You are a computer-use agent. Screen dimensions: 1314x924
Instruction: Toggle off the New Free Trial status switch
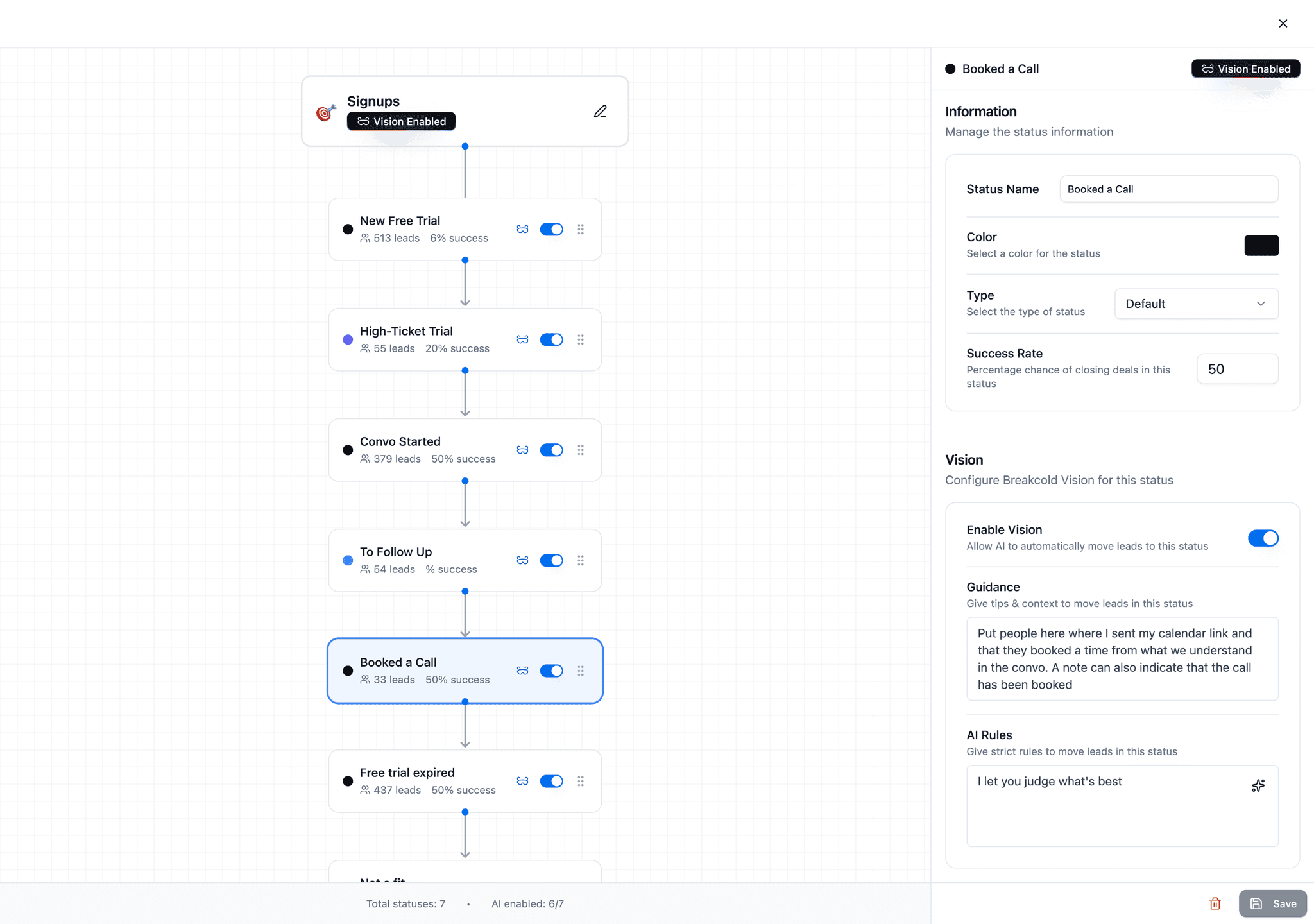(551, 229)
